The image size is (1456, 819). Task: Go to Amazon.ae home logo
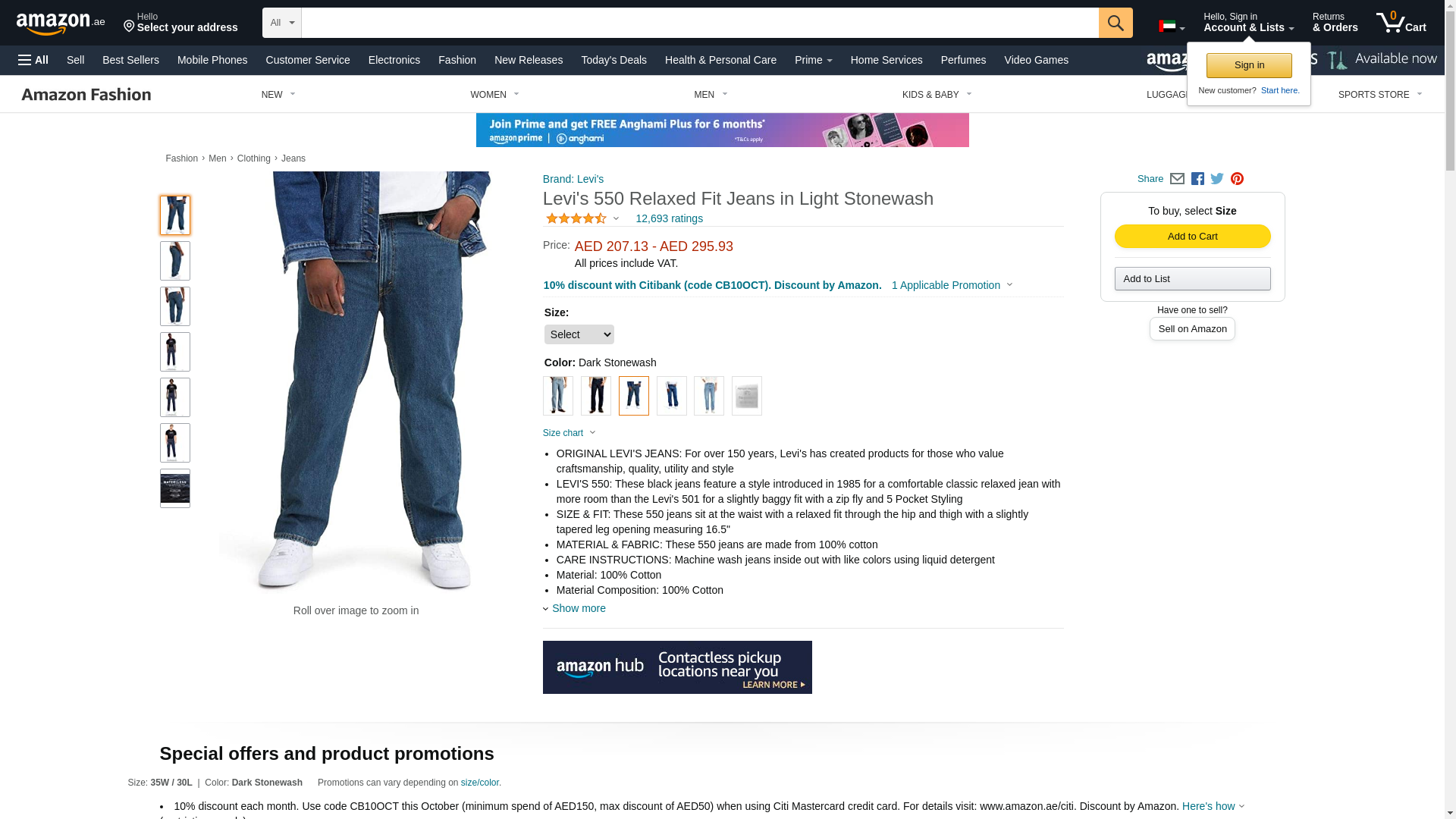click(x=61, y=24)
